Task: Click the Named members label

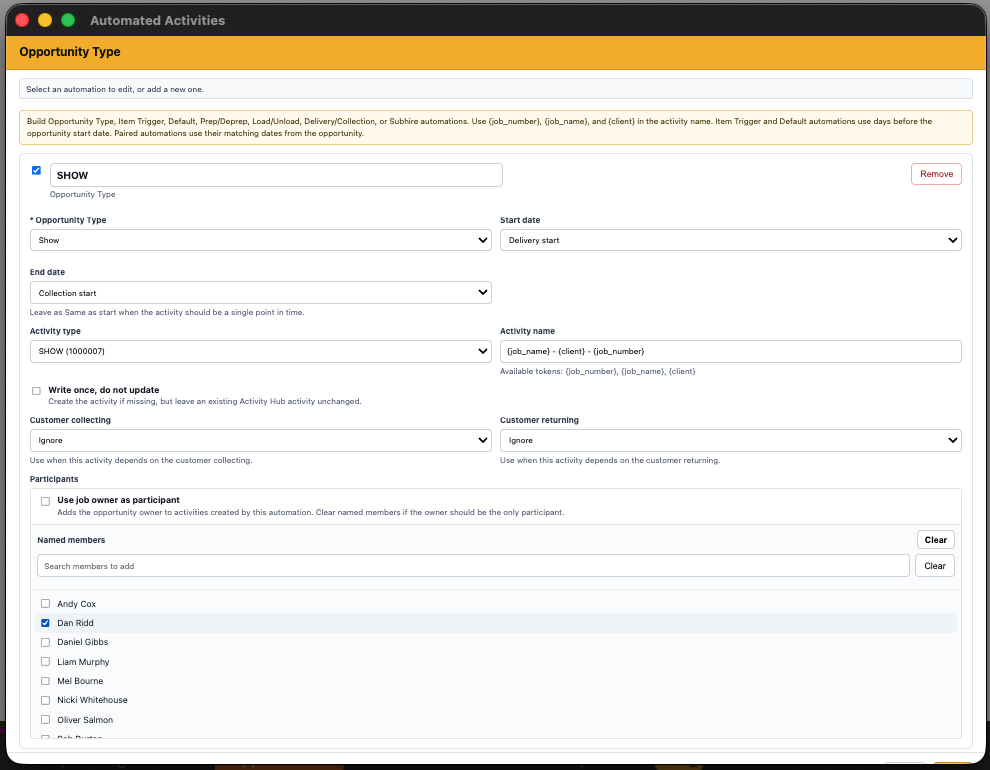Action: tap(71, 540)
